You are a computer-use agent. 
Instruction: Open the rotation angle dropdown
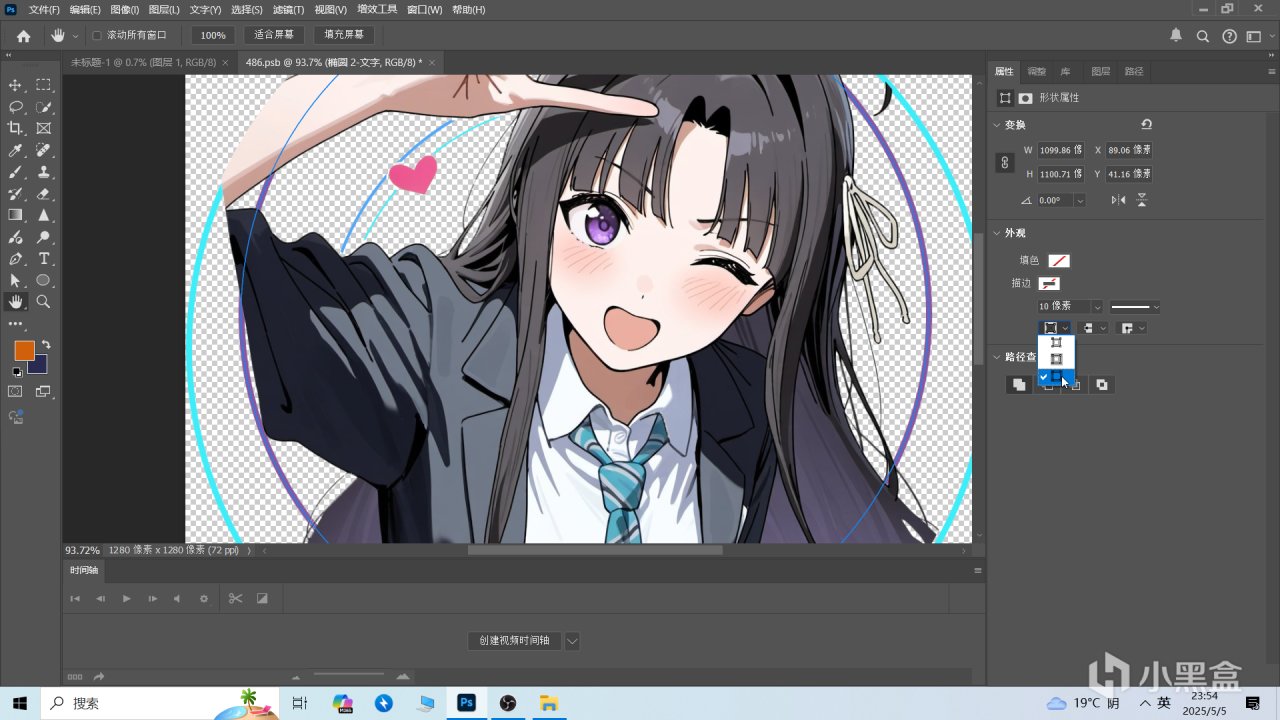[x=1079, y=200]
